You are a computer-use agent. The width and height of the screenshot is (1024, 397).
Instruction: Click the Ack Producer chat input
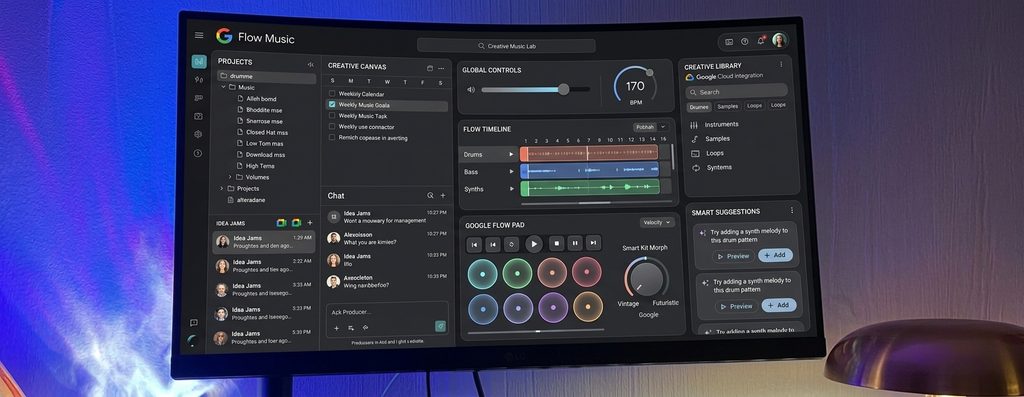(387, 312)
